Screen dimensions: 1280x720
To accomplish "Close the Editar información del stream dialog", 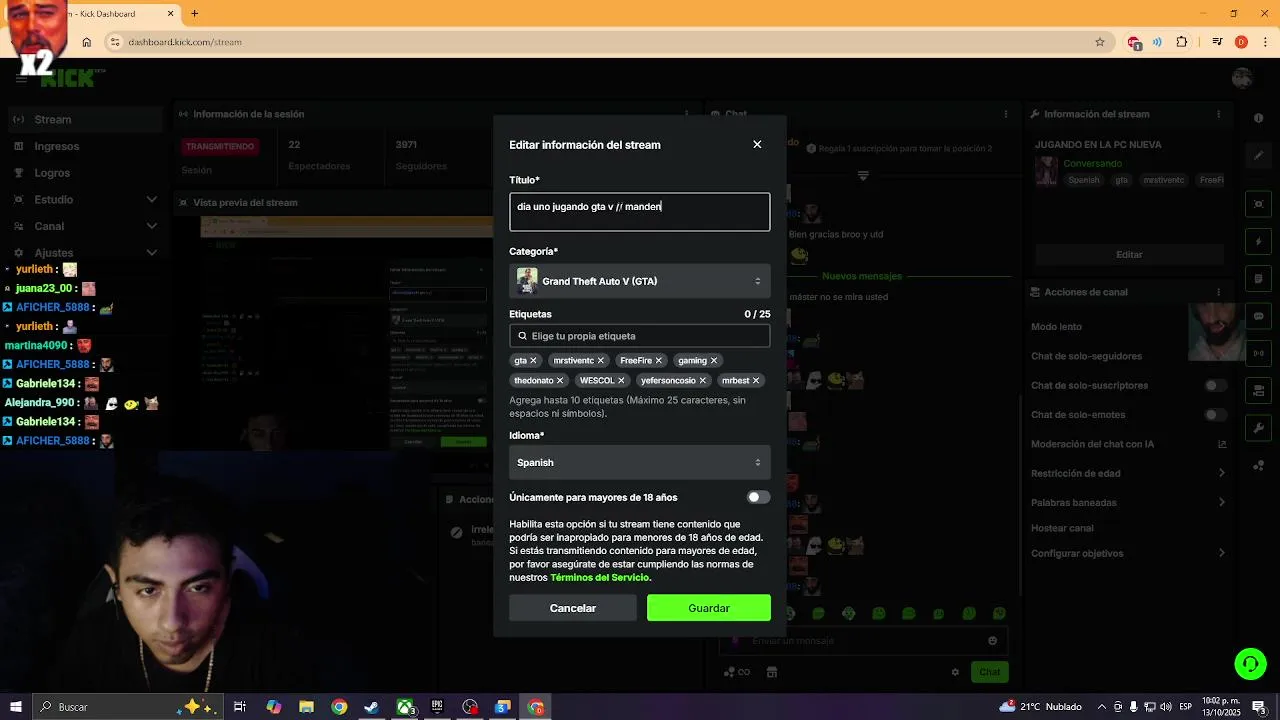I will (x=757, y=145).
